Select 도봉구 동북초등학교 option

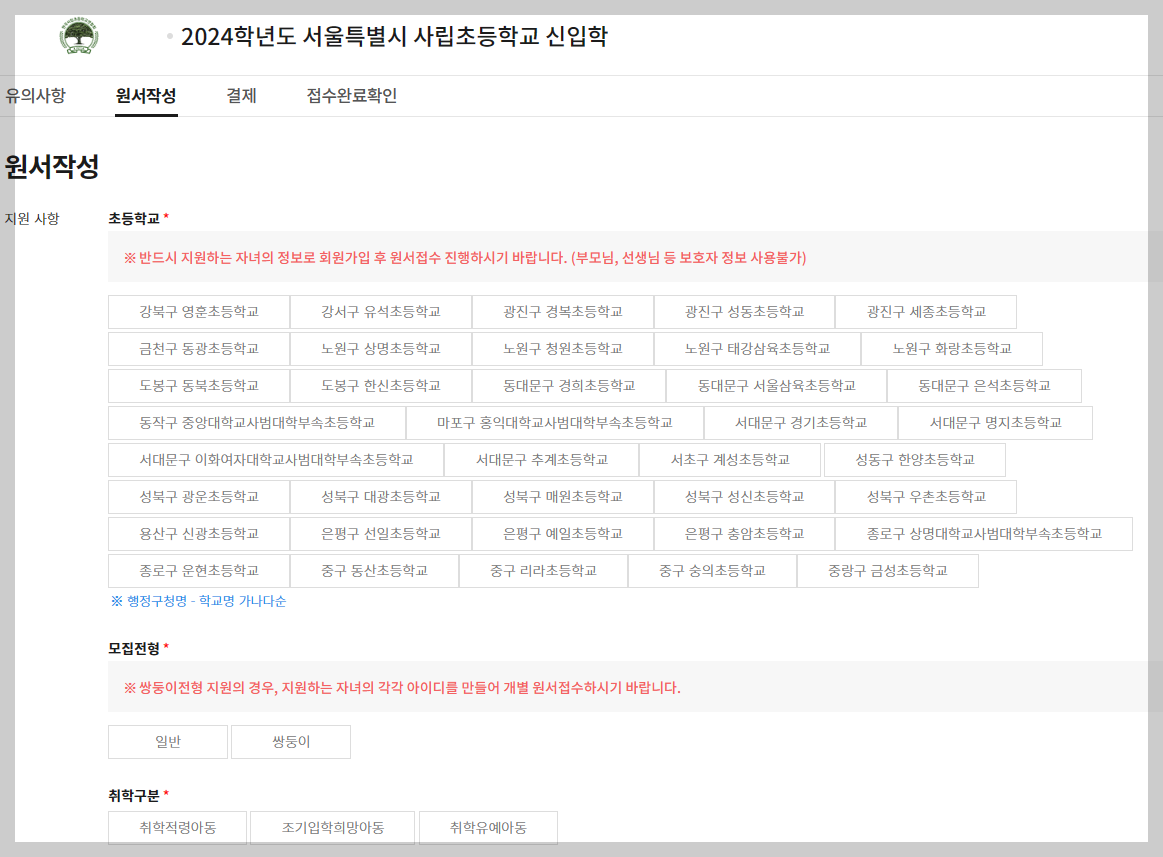pos(199,386)
